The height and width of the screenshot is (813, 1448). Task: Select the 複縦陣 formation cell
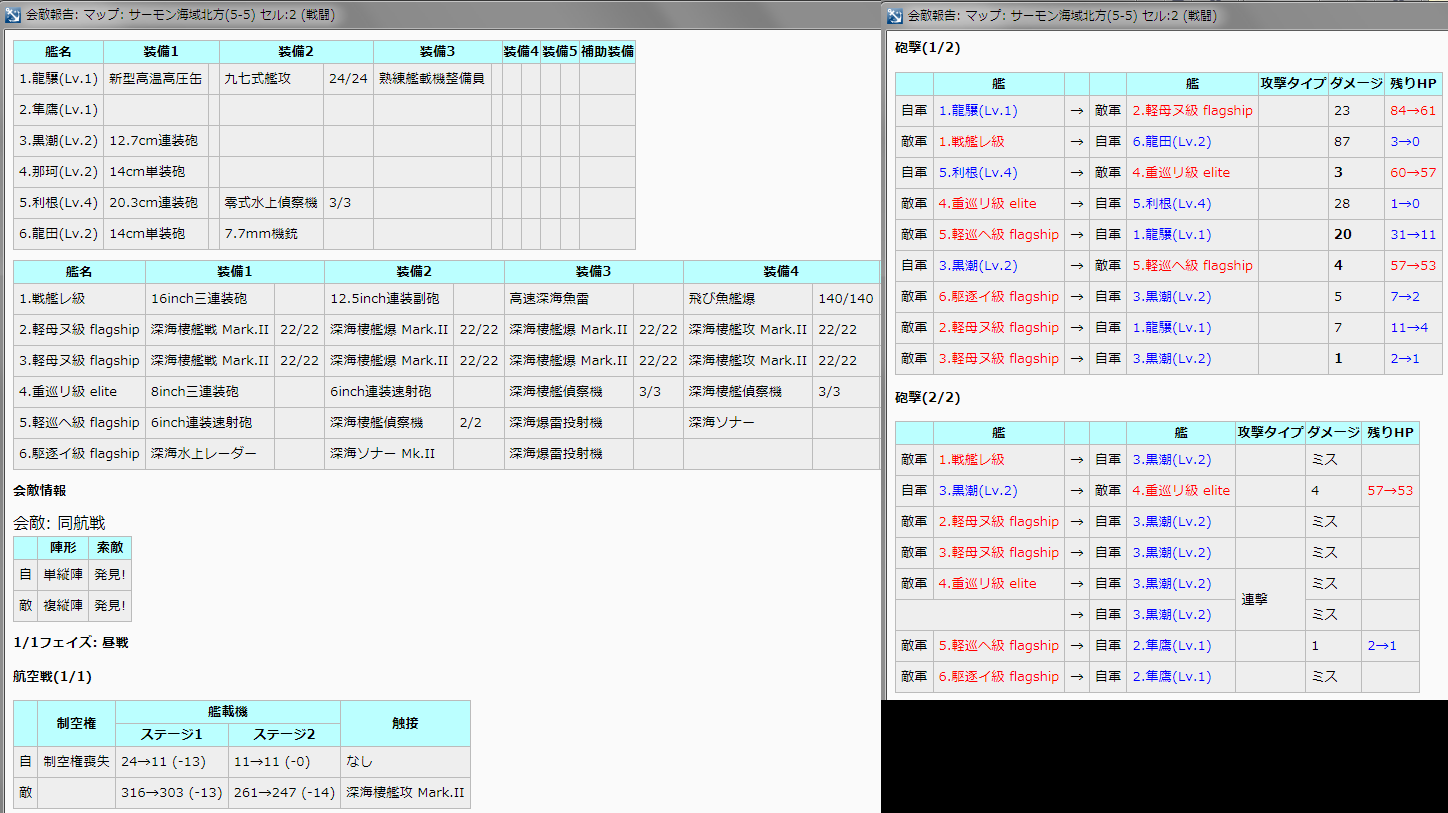pos(63,606)
